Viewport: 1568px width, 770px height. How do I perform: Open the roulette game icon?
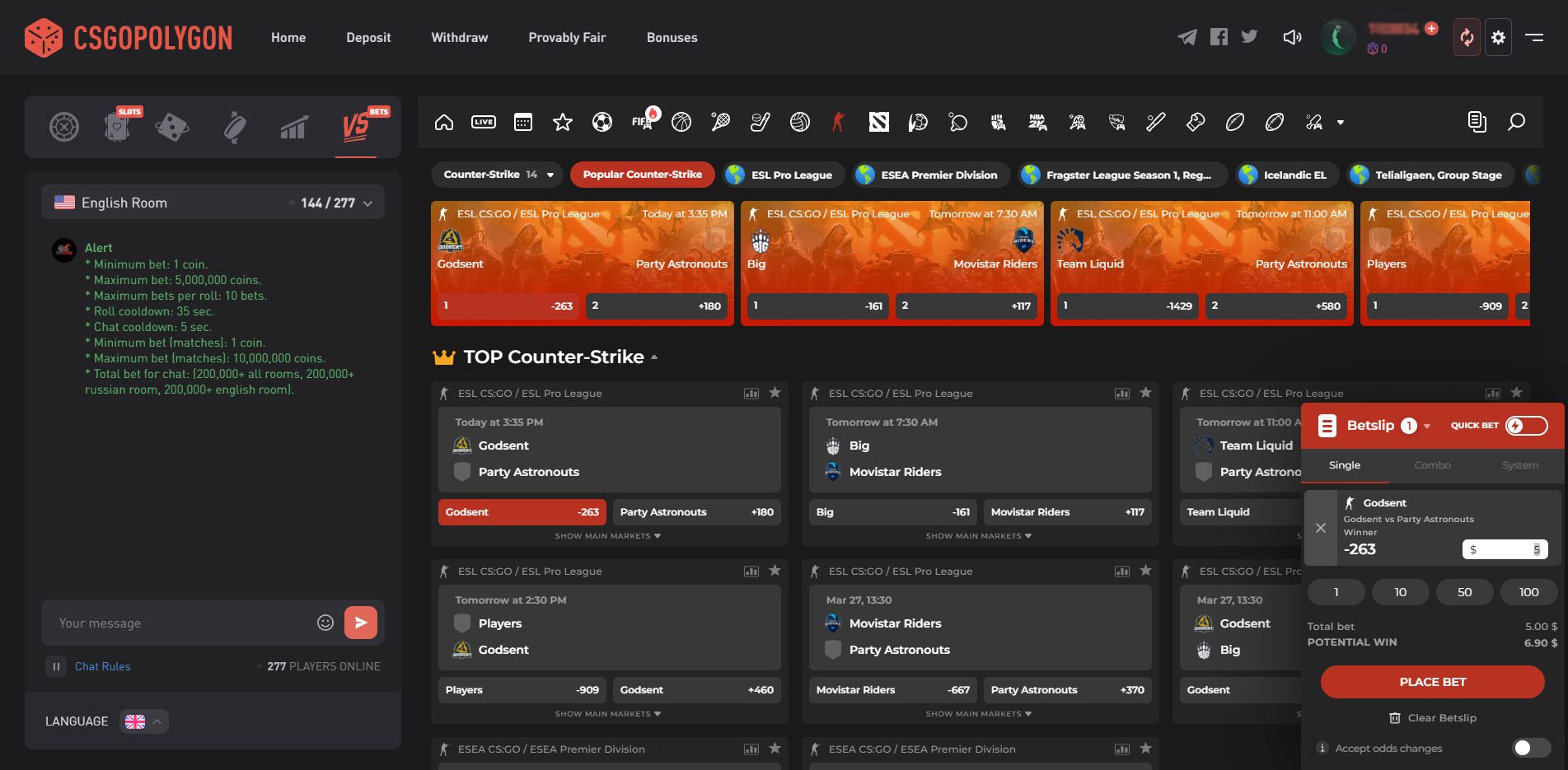click(64, 127)
